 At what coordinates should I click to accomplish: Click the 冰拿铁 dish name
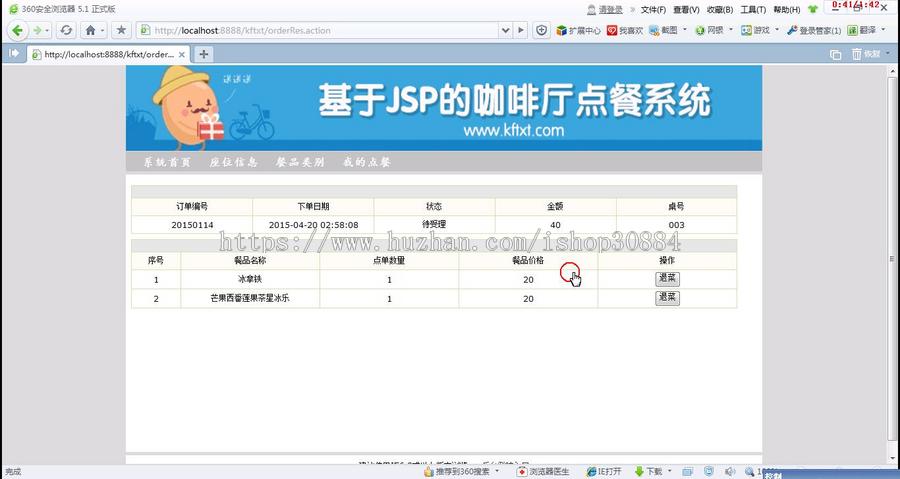click(250, 279)
